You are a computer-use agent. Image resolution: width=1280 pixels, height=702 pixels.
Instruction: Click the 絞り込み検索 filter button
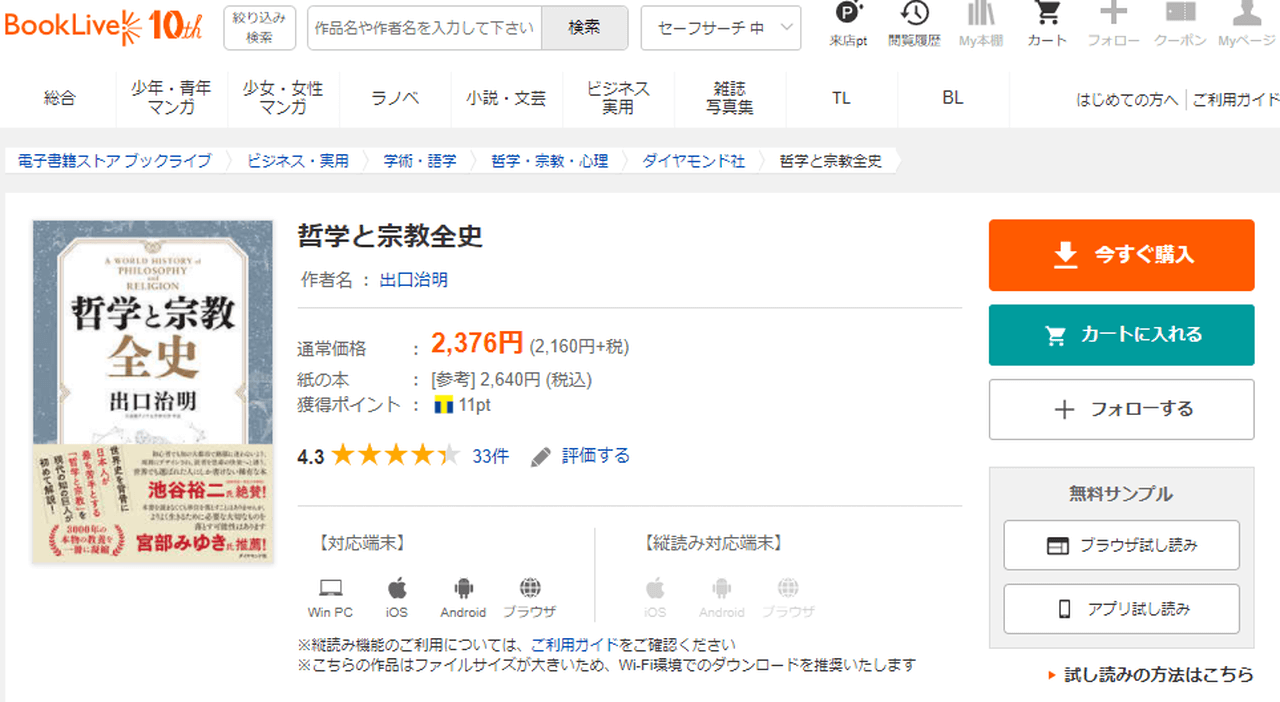click(259, 27)
